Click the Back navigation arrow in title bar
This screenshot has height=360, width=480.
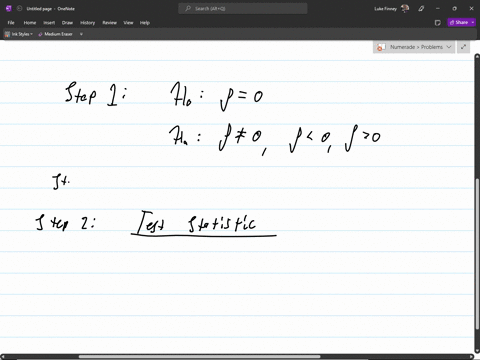pyautogui.click(x=19, y=9)
